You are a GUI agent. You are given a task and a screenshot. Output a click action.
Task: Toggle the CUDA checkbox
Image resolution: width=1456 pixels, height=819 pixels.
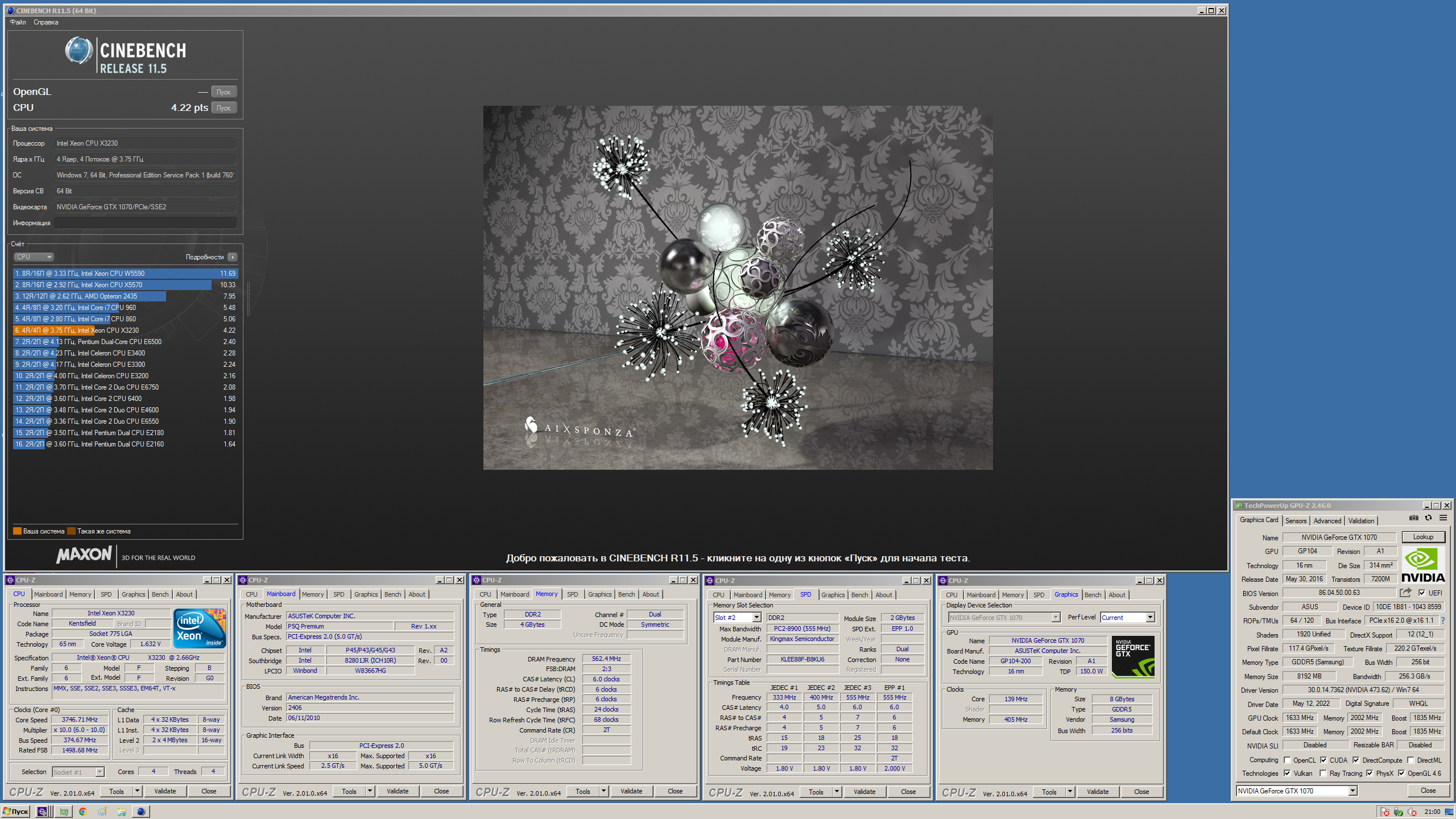[1323, 760]
